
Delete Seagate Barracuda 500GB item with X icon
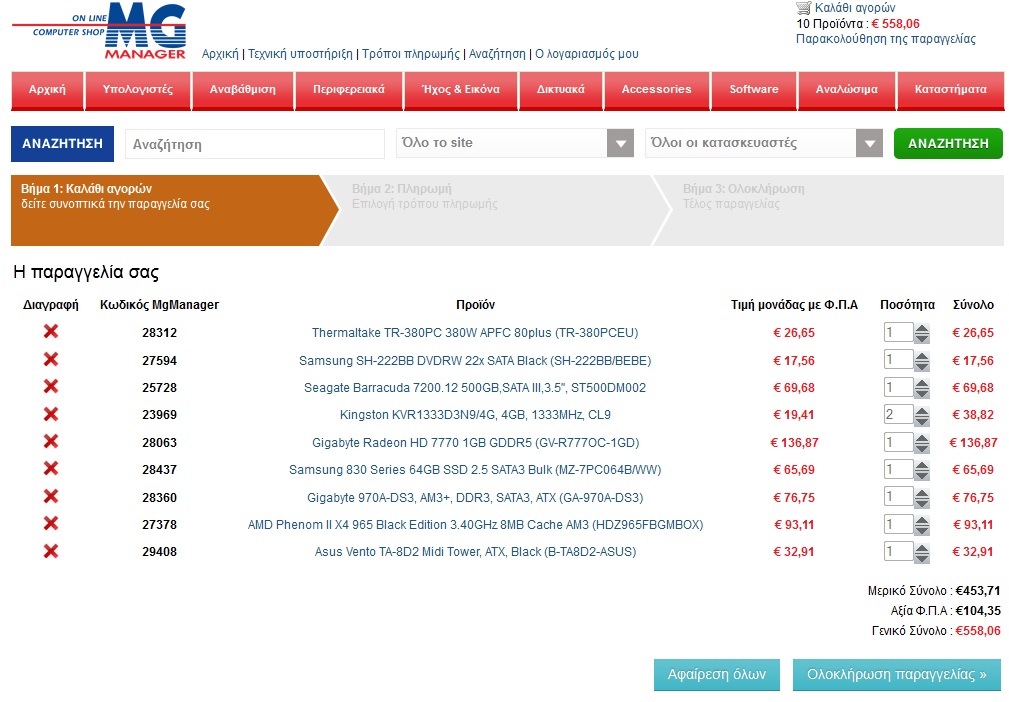(51, 386)
